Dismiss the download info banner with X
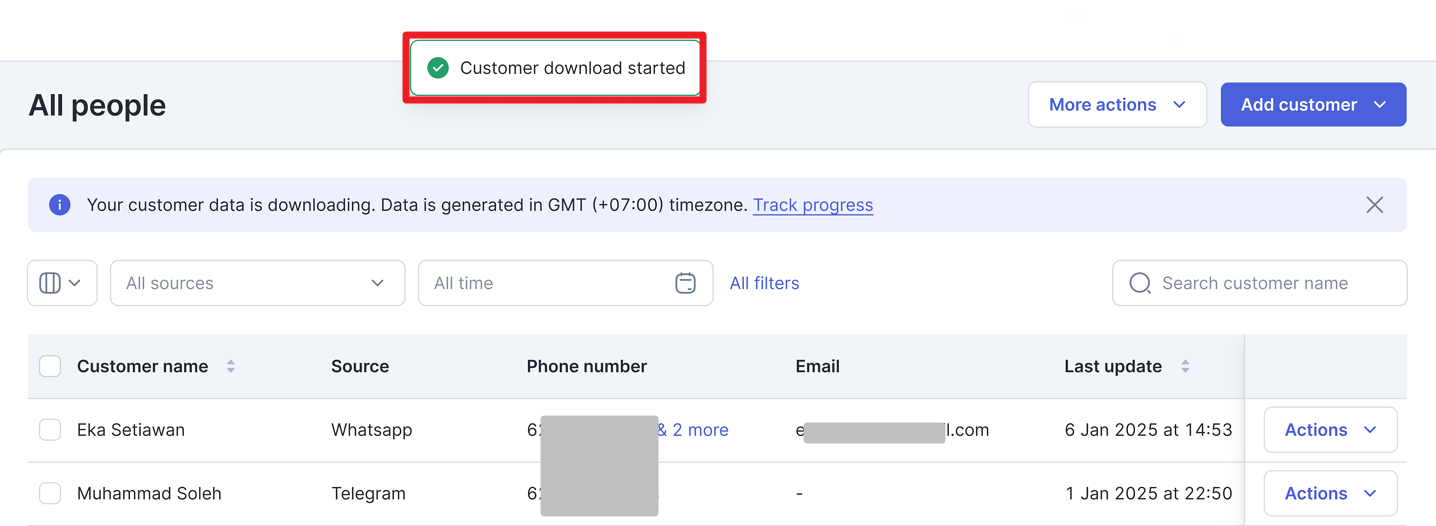This screenshot has width=1436, height=526. click(x=1375, y=205)
